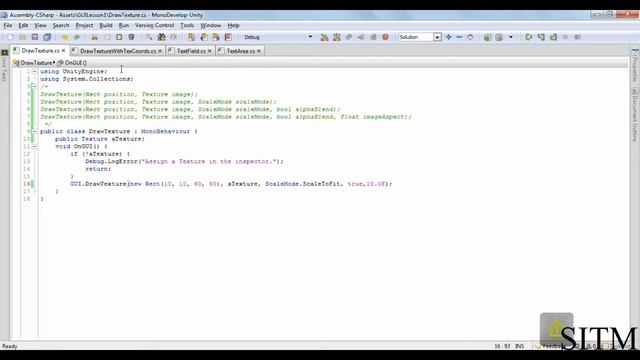Image resolution: width=640 pixels, height=360 pixels.
Task: Open the Build menu
Action: tap(106, 25)
